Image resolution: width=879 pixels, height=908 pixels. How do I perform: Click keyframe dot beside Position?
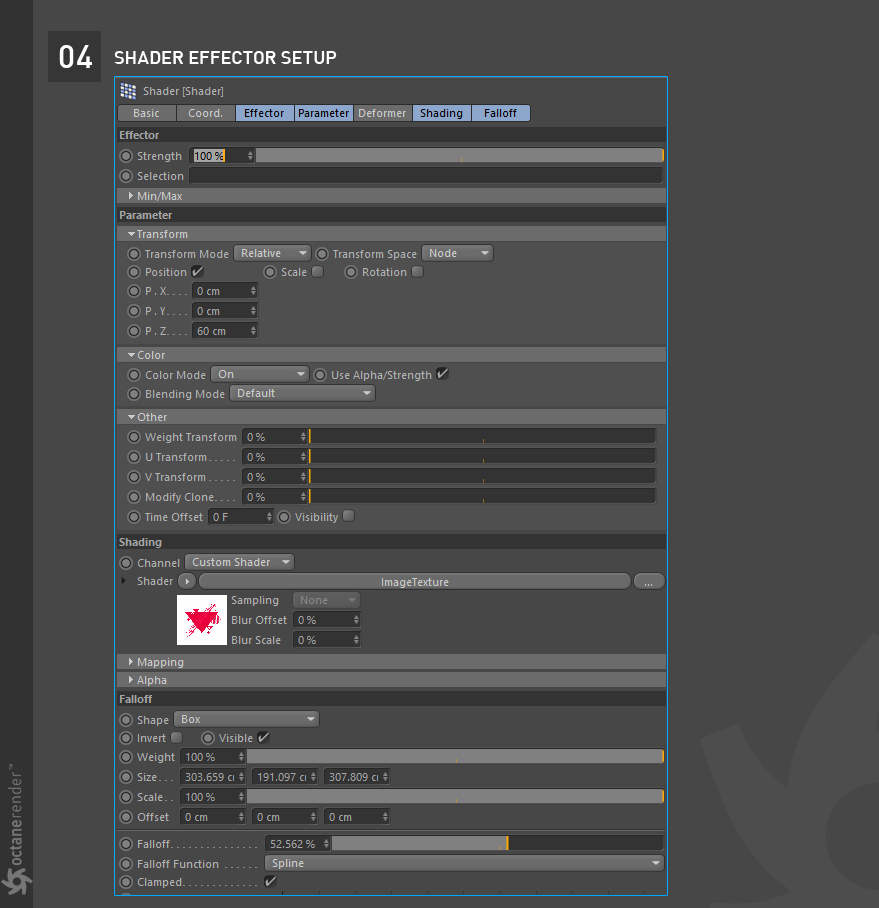coord(134,272)
